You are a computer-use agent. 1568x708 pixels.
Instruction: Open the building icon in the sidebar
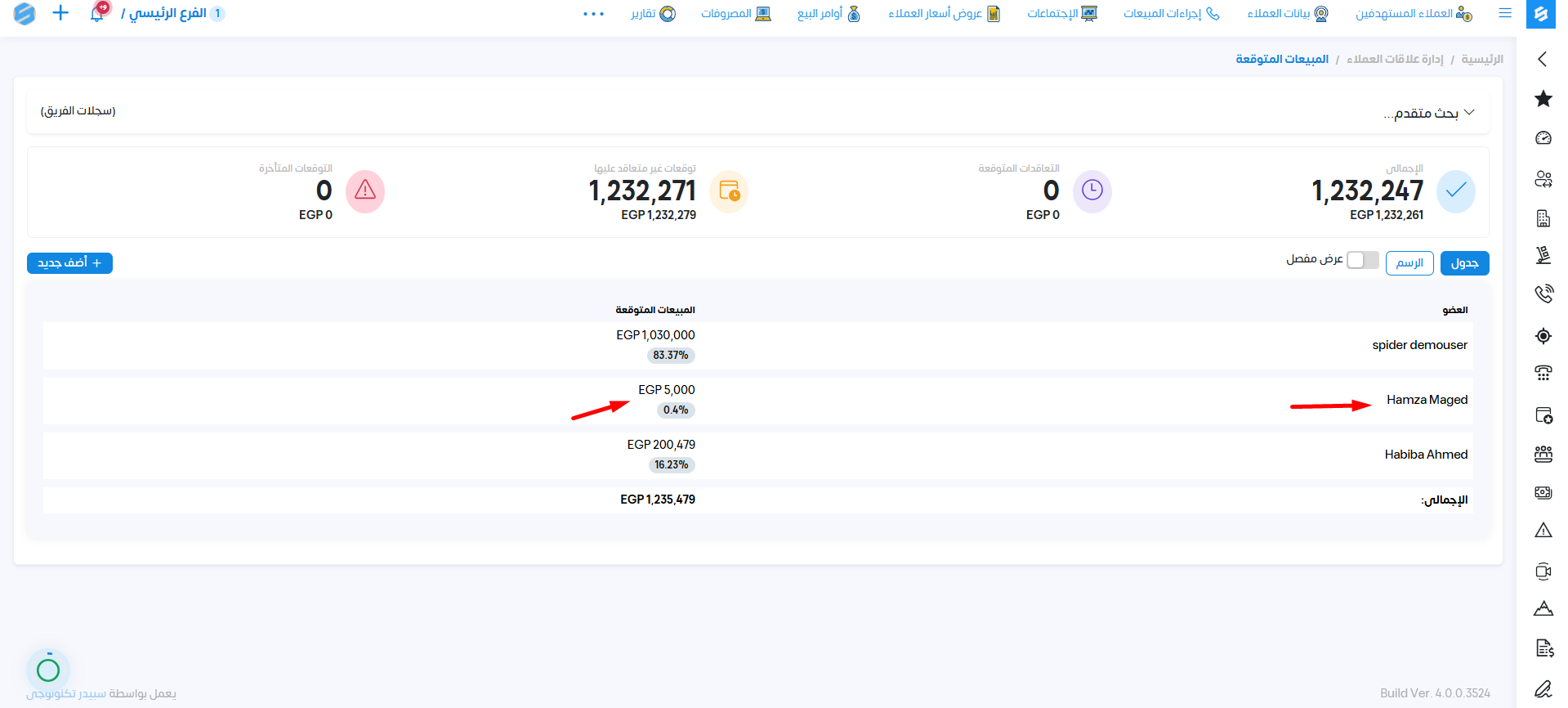coord(1543,218)
